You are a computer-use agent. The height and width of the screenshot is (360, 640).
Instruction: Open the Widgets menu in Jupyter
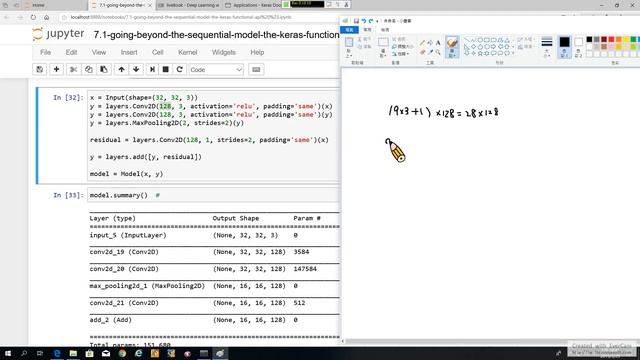point(223,52)
